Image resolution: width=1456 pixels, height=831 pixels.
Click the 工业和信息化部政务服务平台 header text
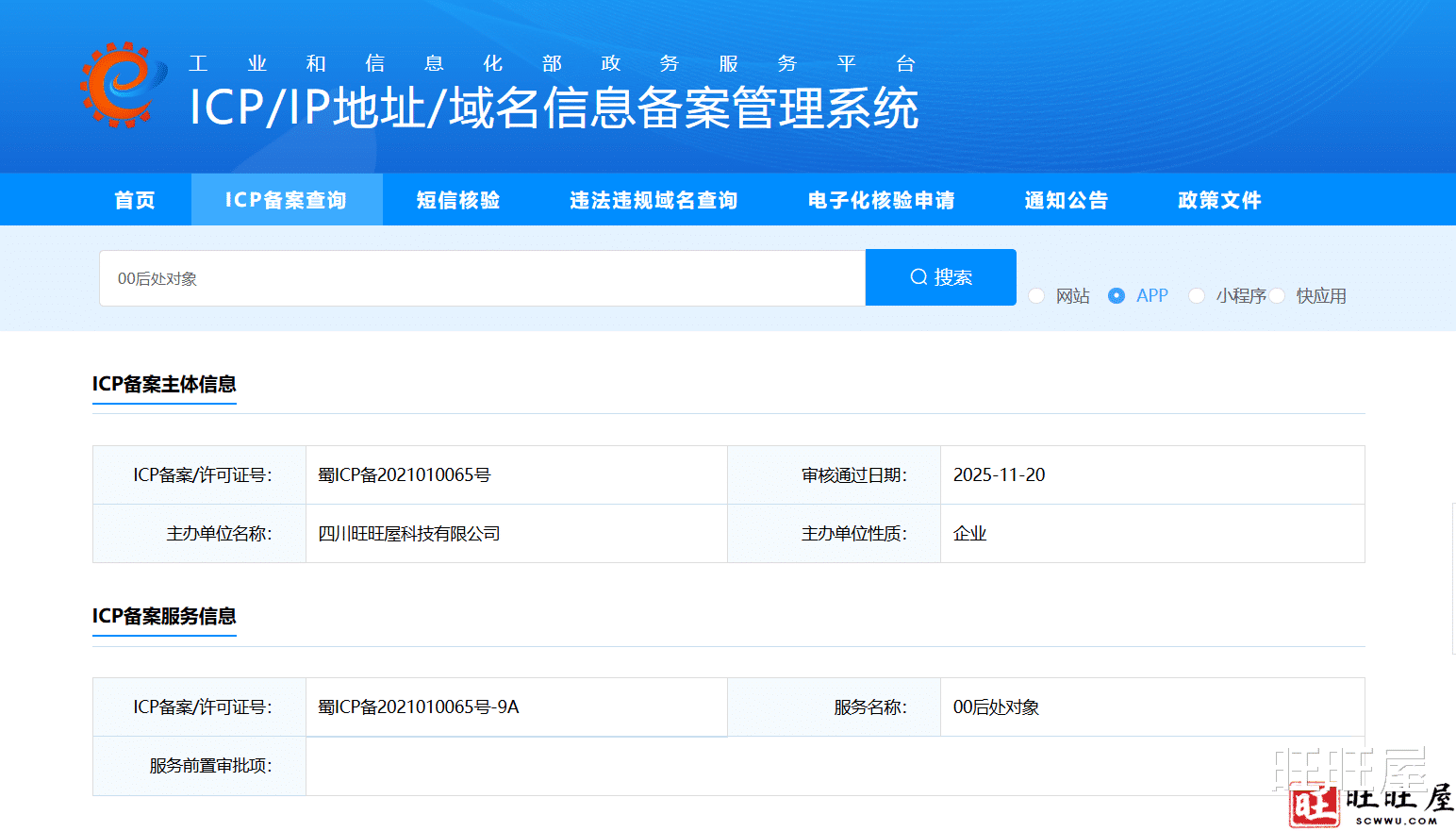coord(553,63)
